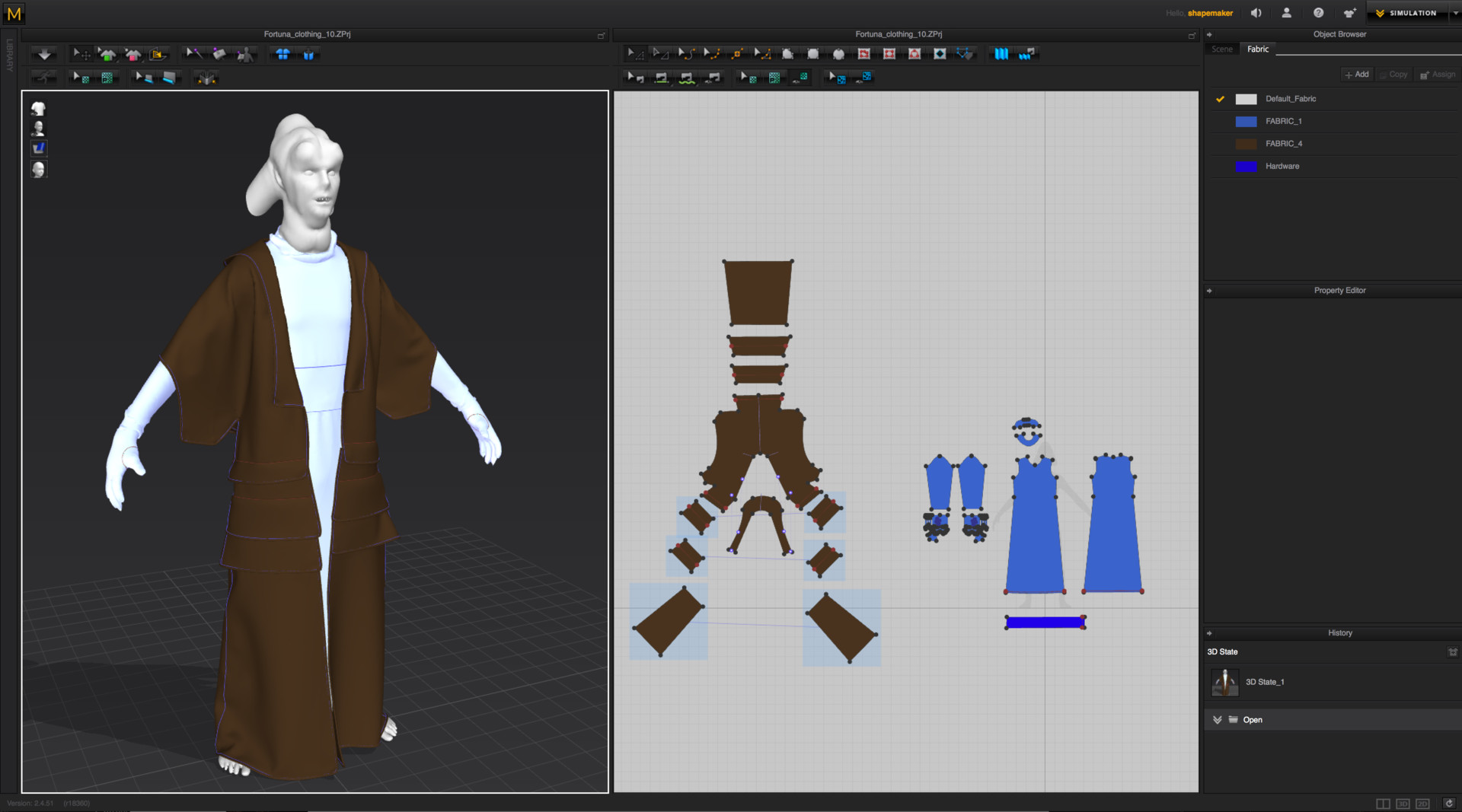The image size is (1462, 812).
Task: Select the Tack on Avatar tool
Action: (x=244, y=54)
